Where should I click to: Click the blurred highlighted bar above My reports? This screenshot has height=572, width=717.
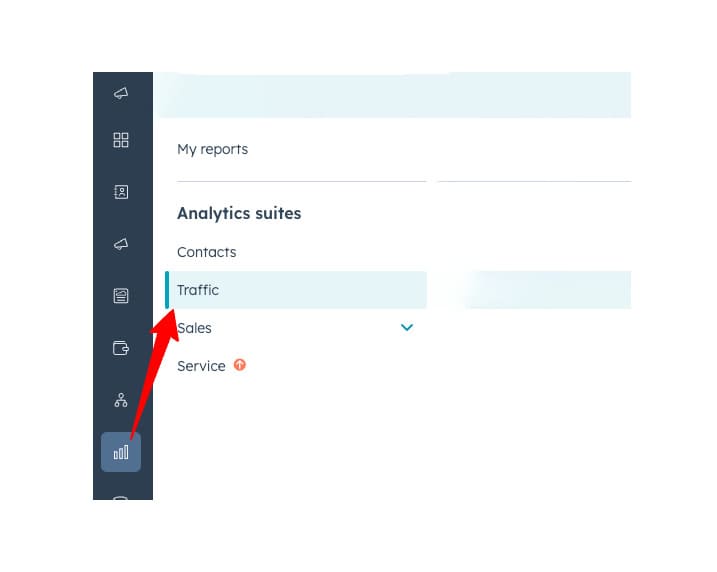coord(394,95)
